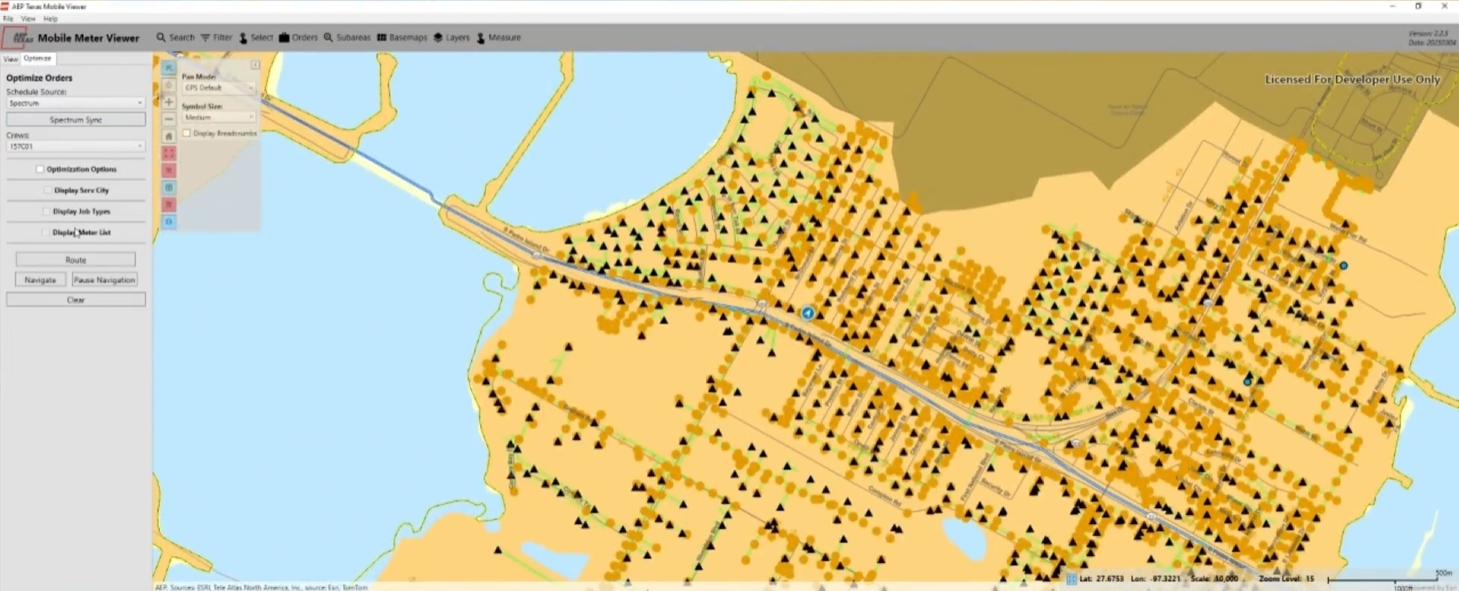Open the Orders panel
1459x591 pixels.
[x=298, y=38]
